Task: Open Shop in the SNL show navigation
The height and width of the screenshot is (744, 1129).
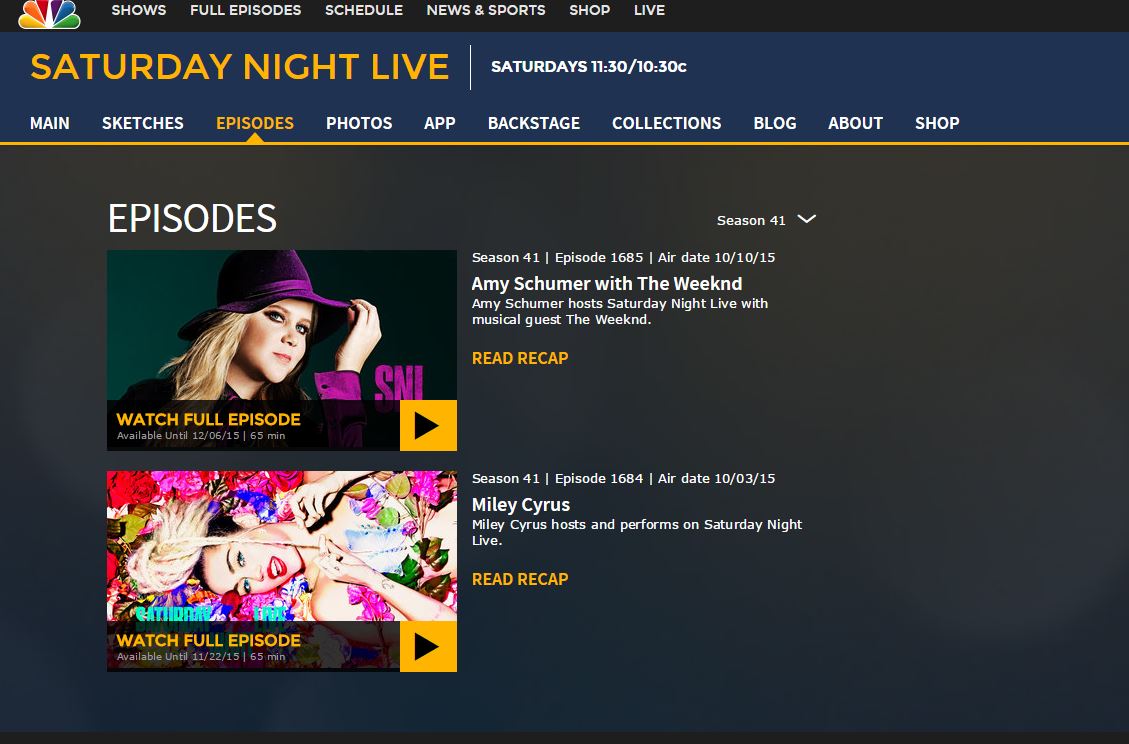Action: pyautogui.click(x=937, y=123)
